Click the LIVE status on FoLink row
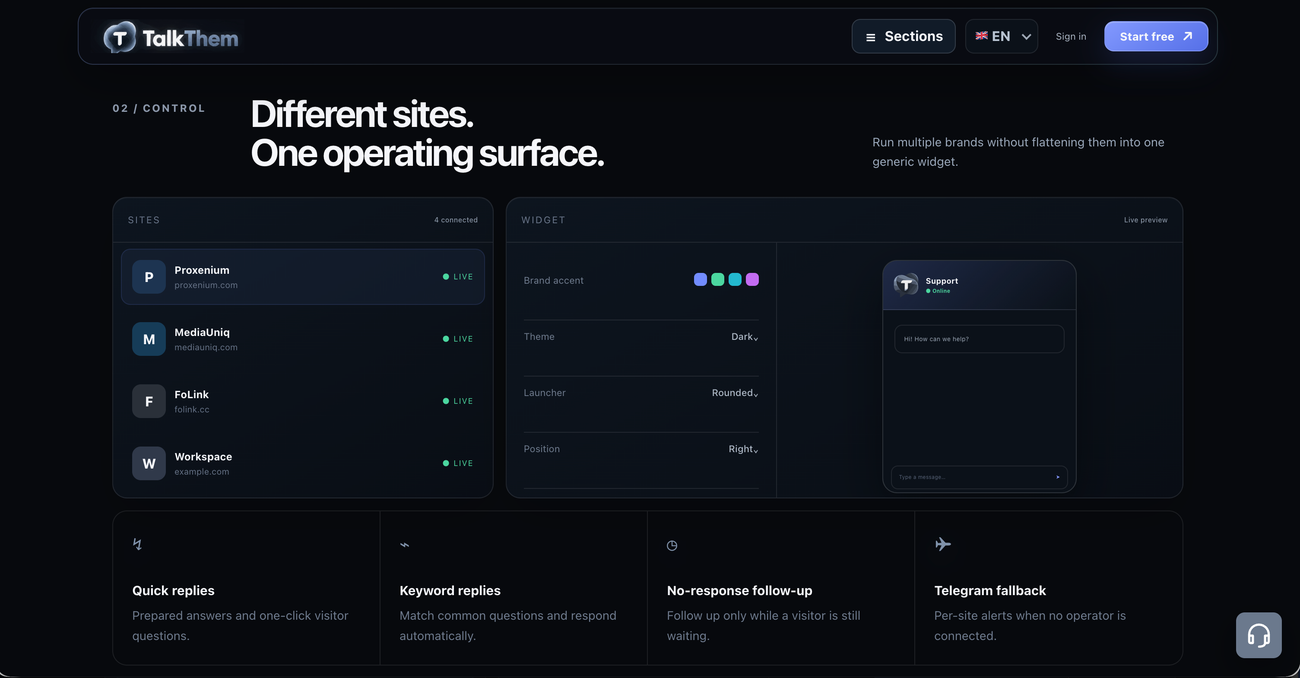Screen dimensions: 1300x678 point(458,401)
